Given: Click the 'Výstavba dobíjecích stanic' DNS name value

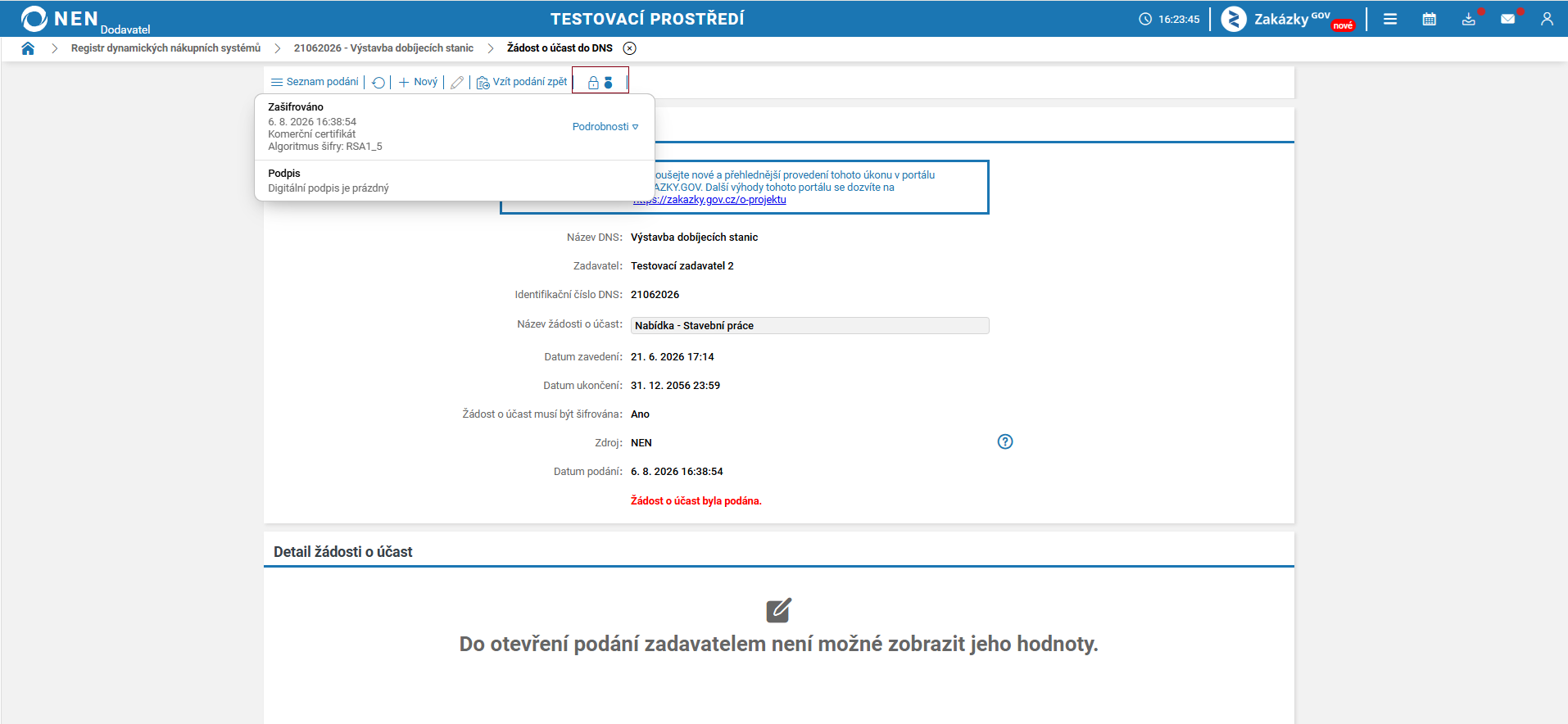Looking at the screenshot, I should [x=695, y=238].
